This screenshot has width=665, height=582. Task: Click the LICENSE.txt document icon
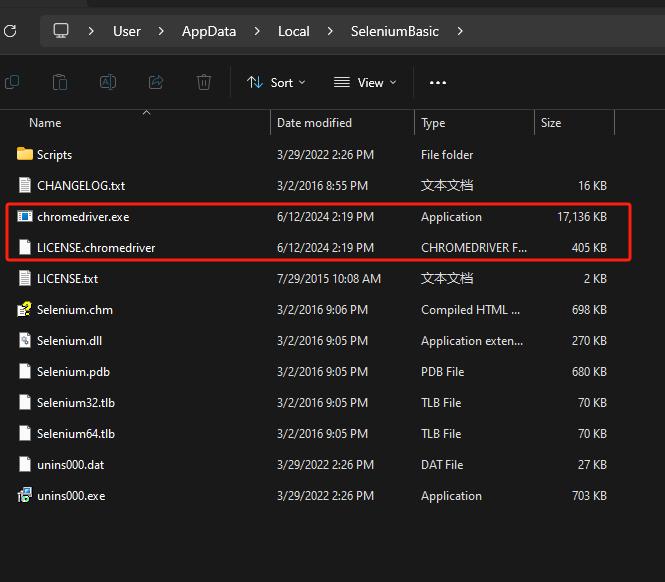click(25, 278)
